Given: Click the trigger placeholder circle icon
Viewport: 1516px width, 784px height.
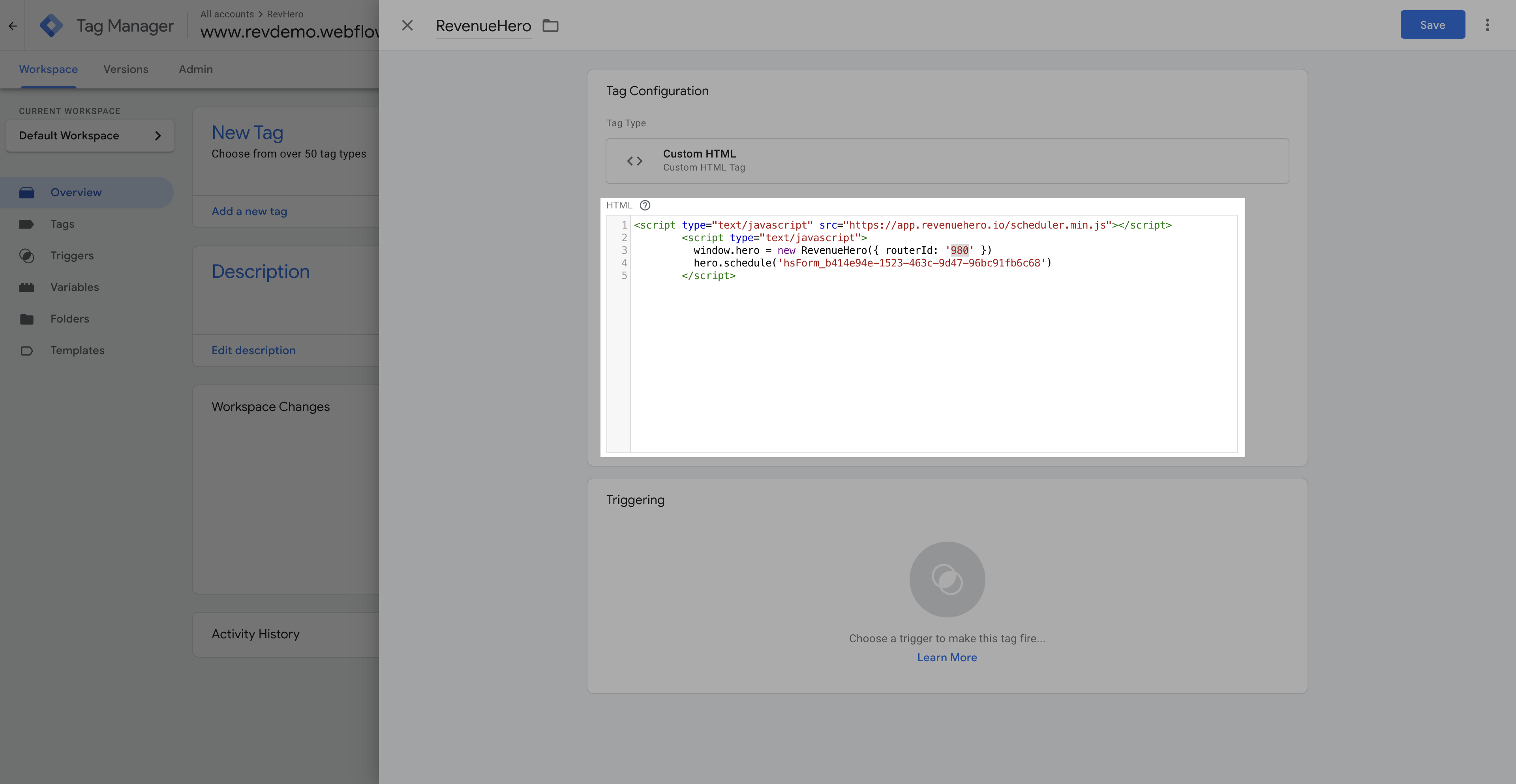Looking at the screenshot, I should click(x=947, y=579).
